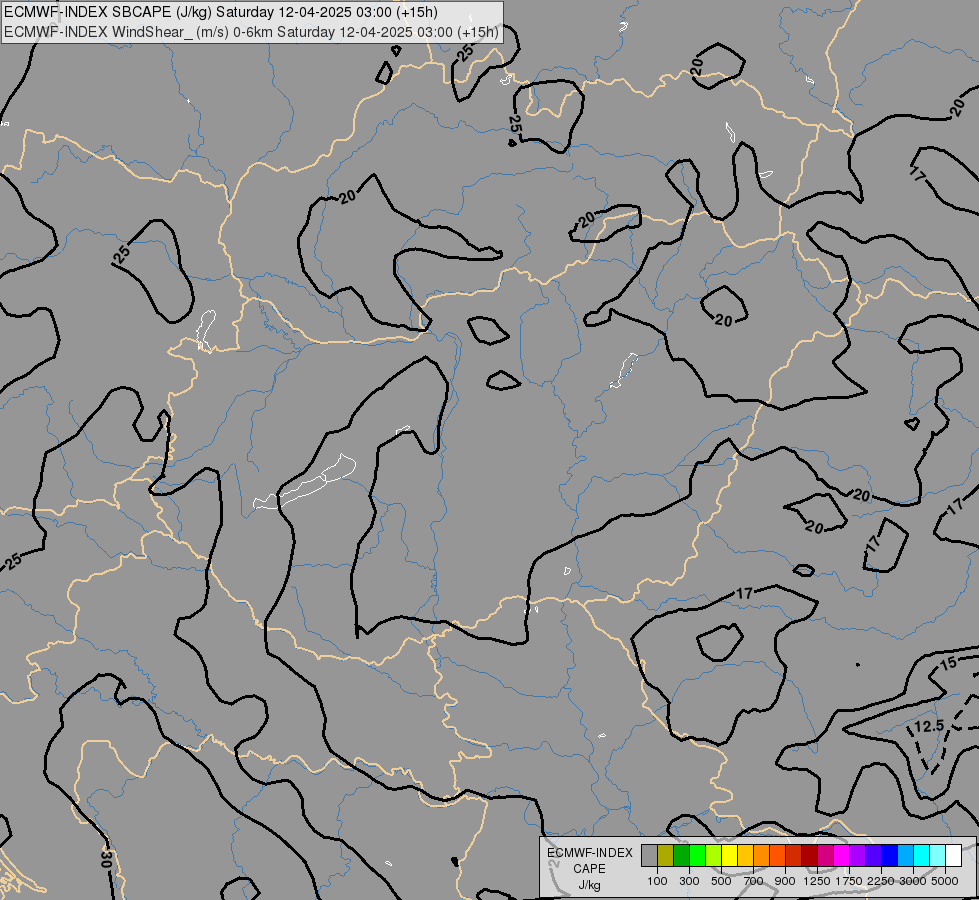Select the white swatch at legend end

point(953,855)
